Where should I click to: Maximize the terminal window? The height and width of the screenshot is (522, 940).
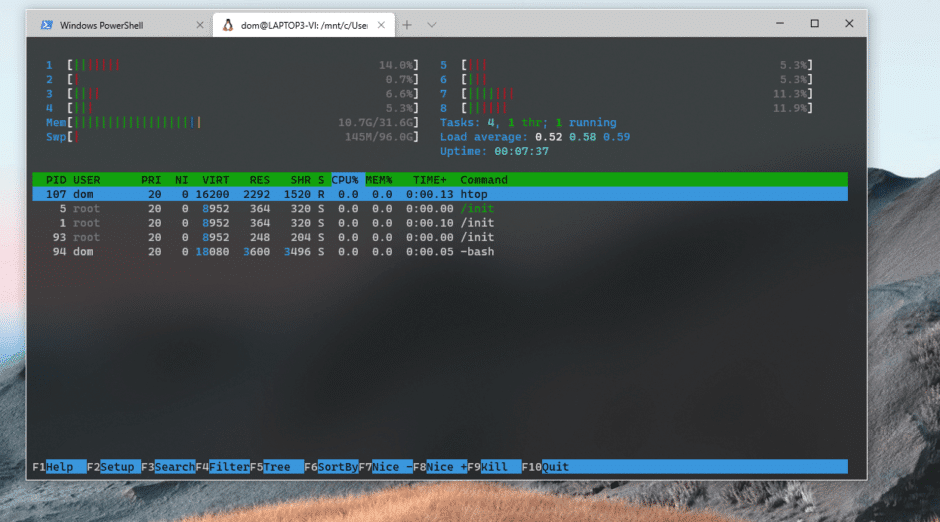coord(814,23)
